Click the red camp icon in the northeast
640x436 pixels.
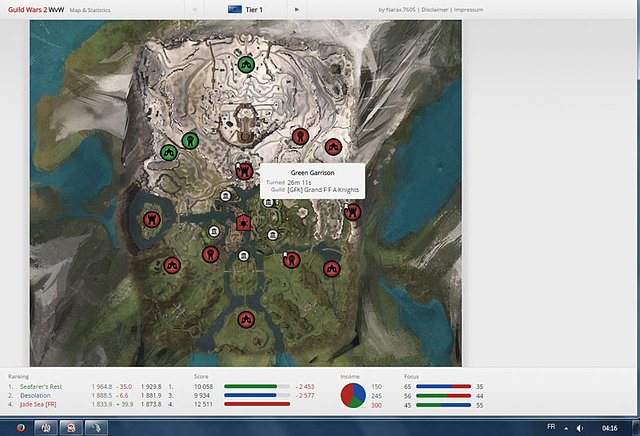[334, 147]
